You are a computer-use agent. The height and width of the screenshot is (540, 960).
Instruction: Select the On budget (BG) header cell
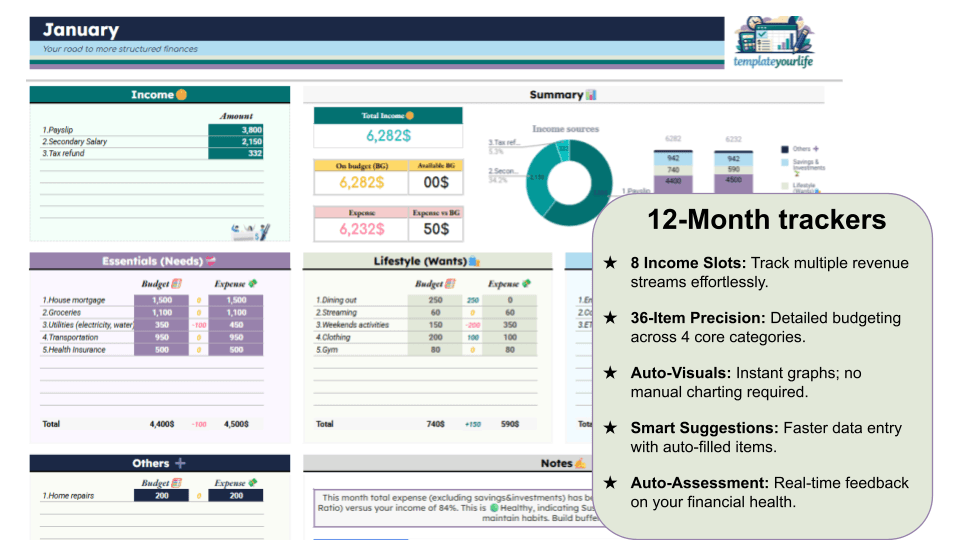click(x=361, y=165)
